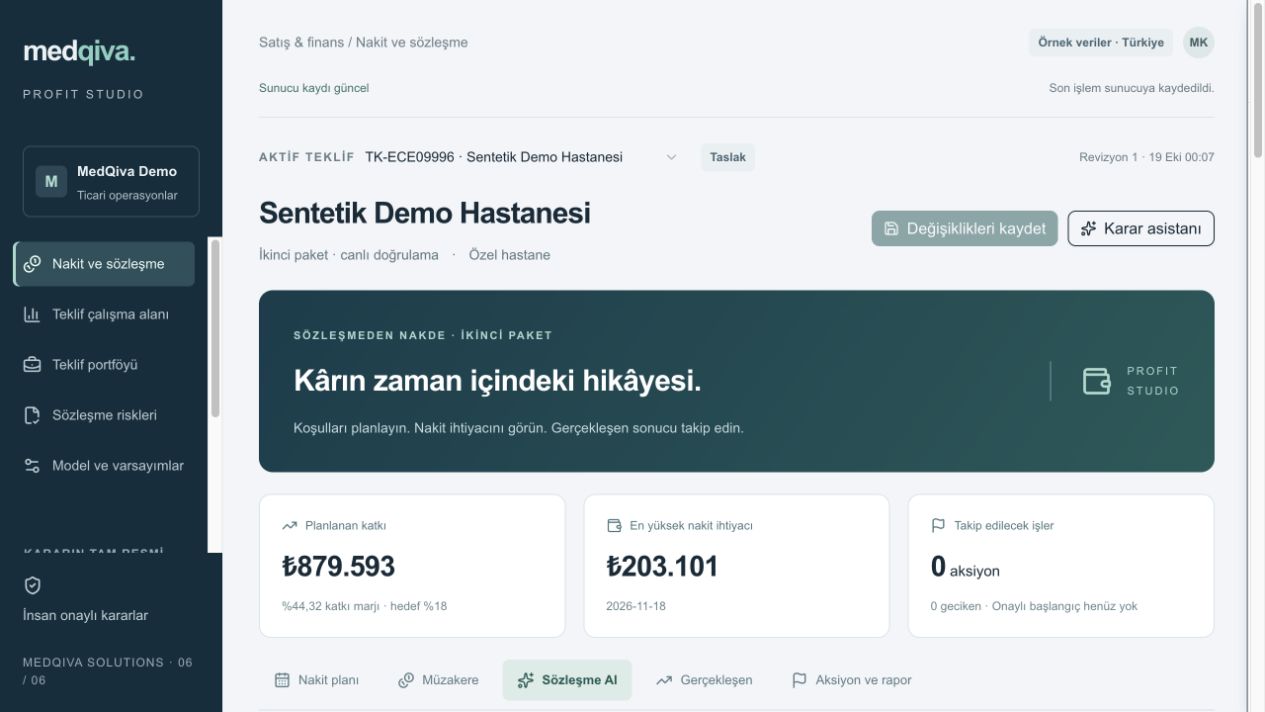Click the document icon beside Sözleşme riskleri

32,415
